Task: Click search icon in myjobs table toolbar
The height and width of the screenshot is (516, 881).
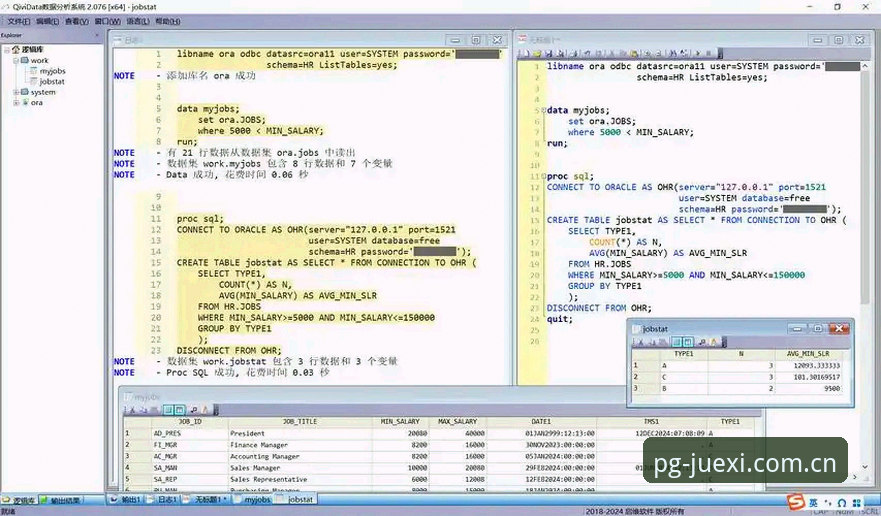Action: click(x=194, y=410)
